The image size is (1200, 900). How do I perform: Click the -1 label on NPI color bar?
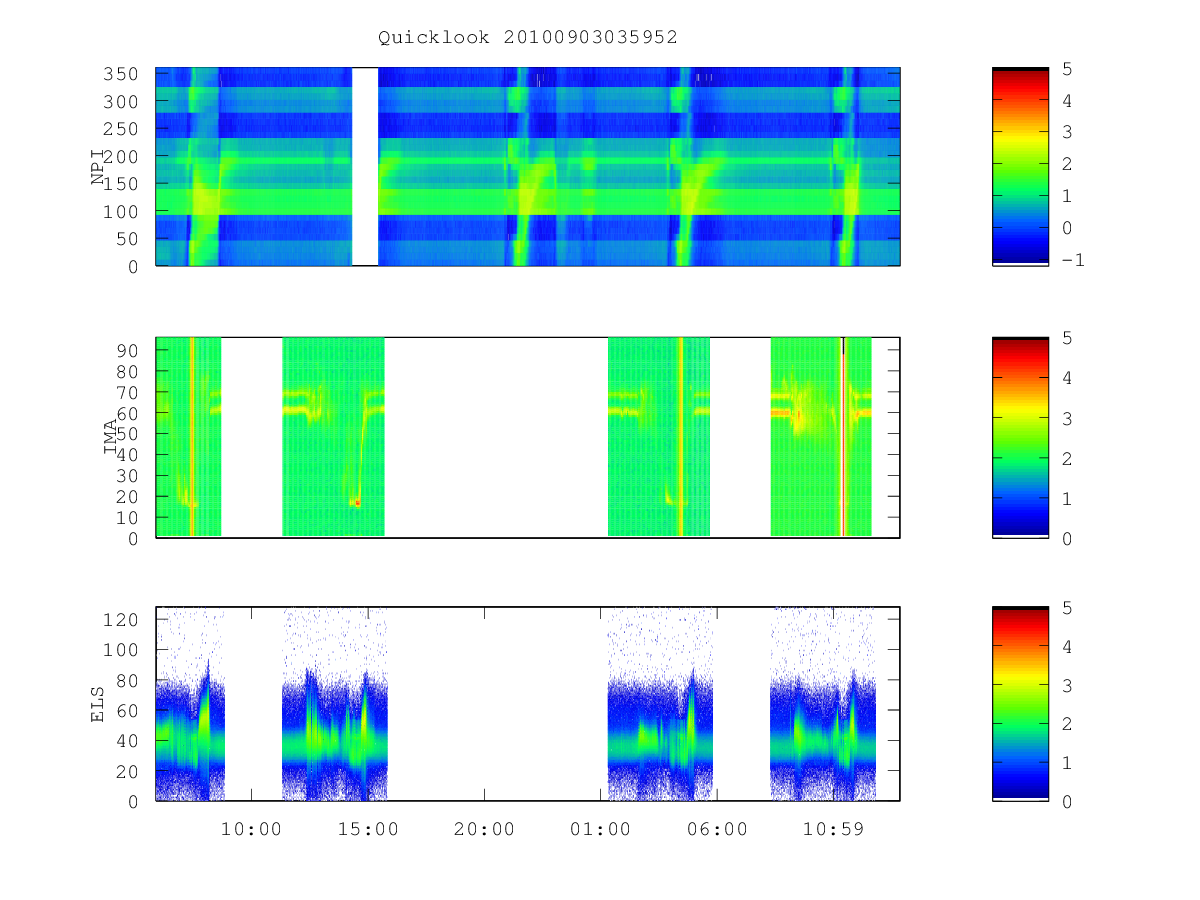point(1075,260)
